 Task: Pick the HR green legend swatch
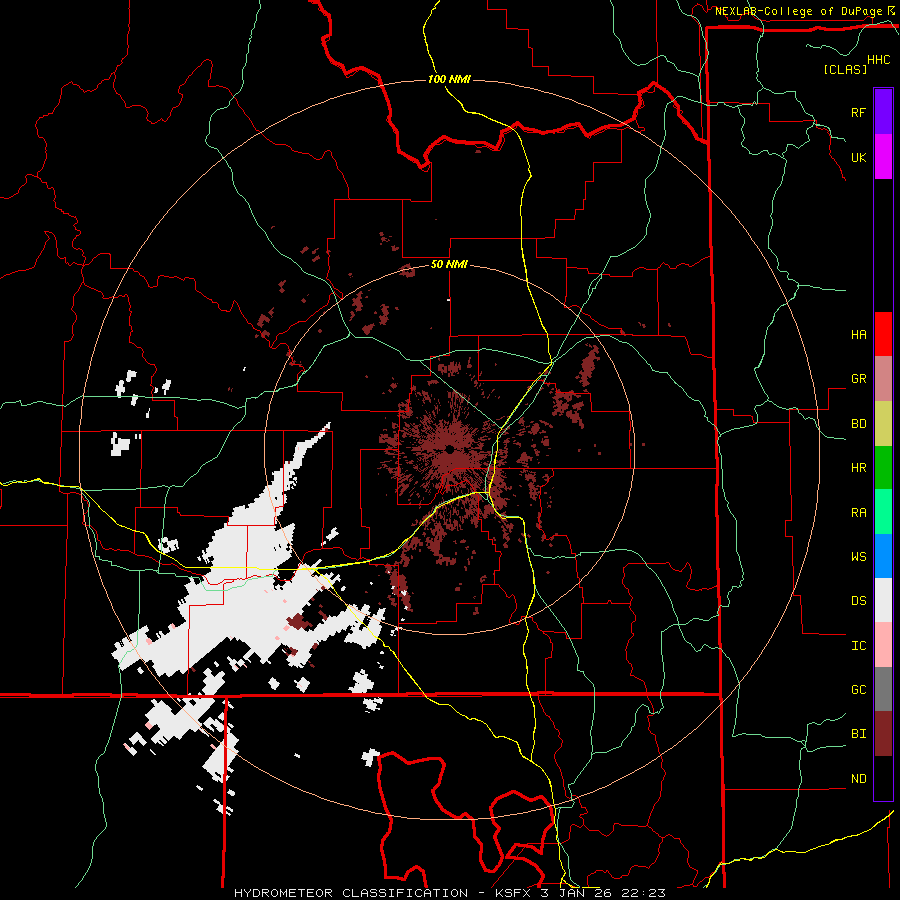tap(883, 468)
